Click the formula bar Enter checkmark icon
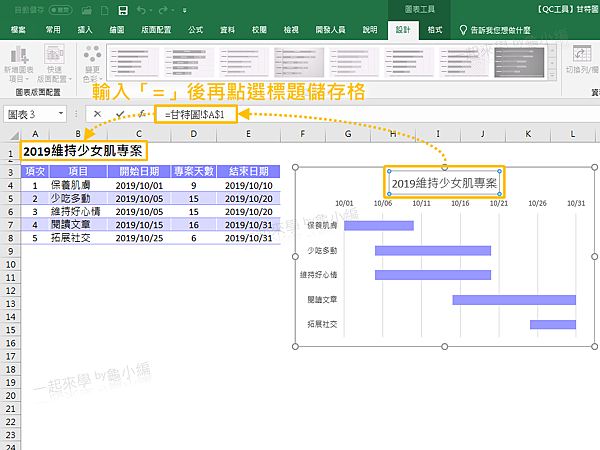The width and height of the screenshot is (600, 450). (120, 114)
